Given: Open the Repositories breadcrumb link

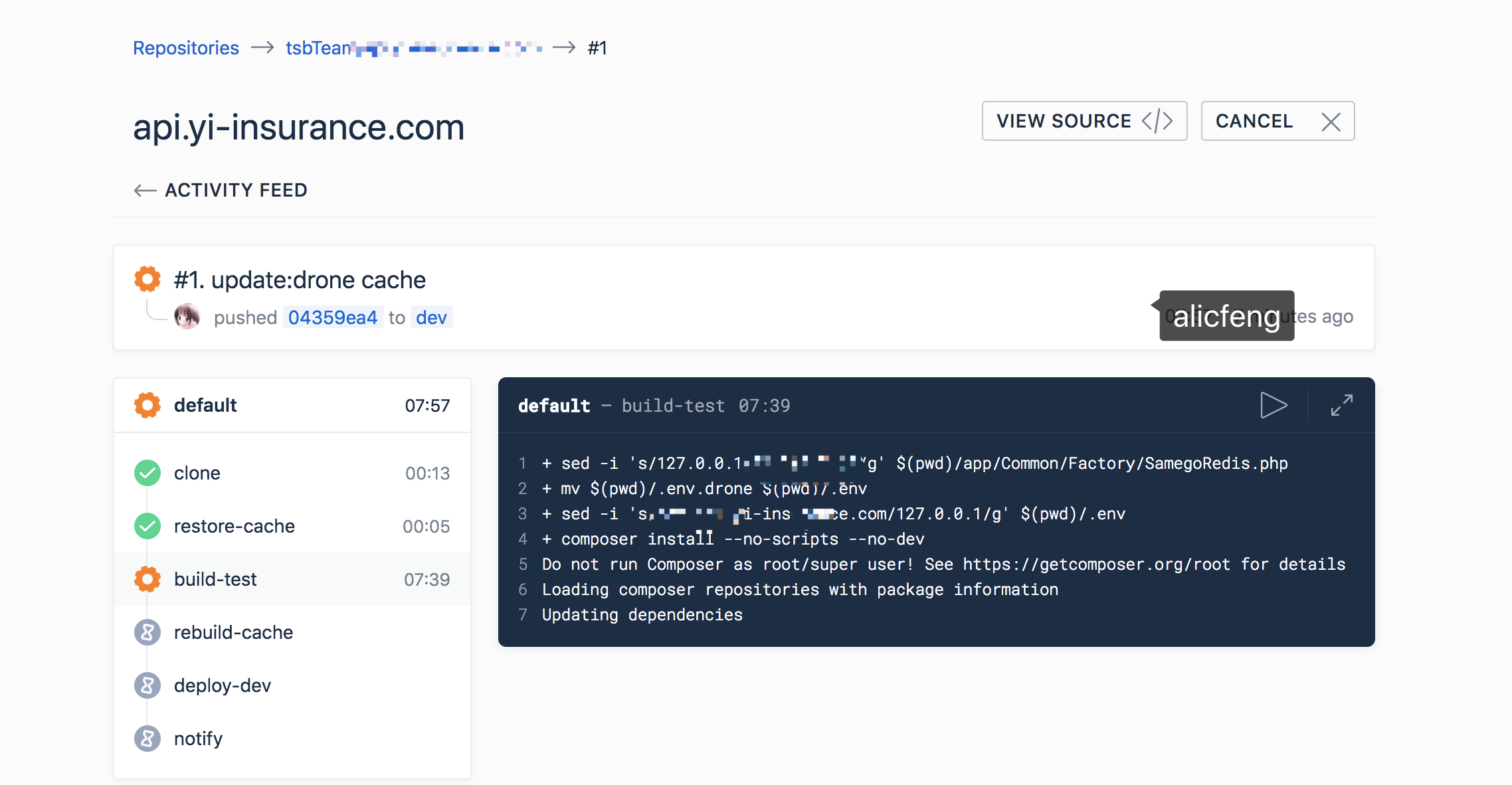Looking at the screenshot, I should (x=186, y=48).
